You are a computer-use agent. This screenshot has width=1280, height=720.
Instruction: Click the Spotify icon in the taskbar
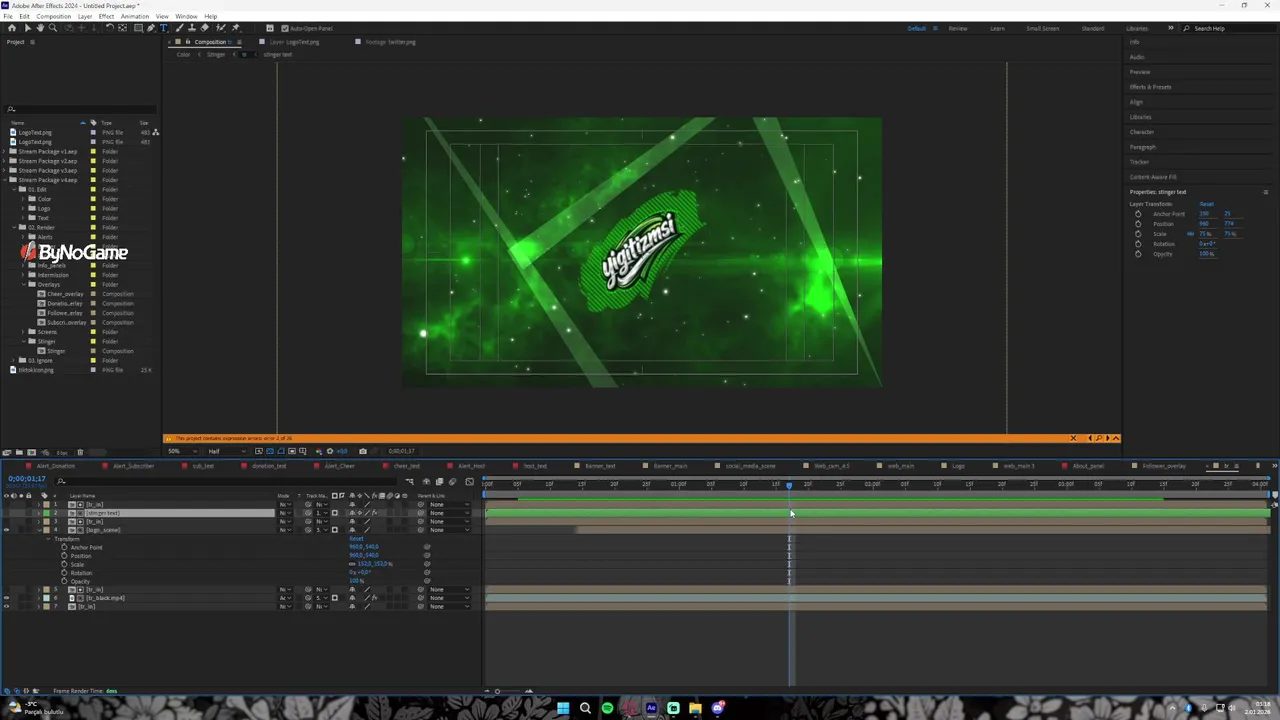point(607,708)
